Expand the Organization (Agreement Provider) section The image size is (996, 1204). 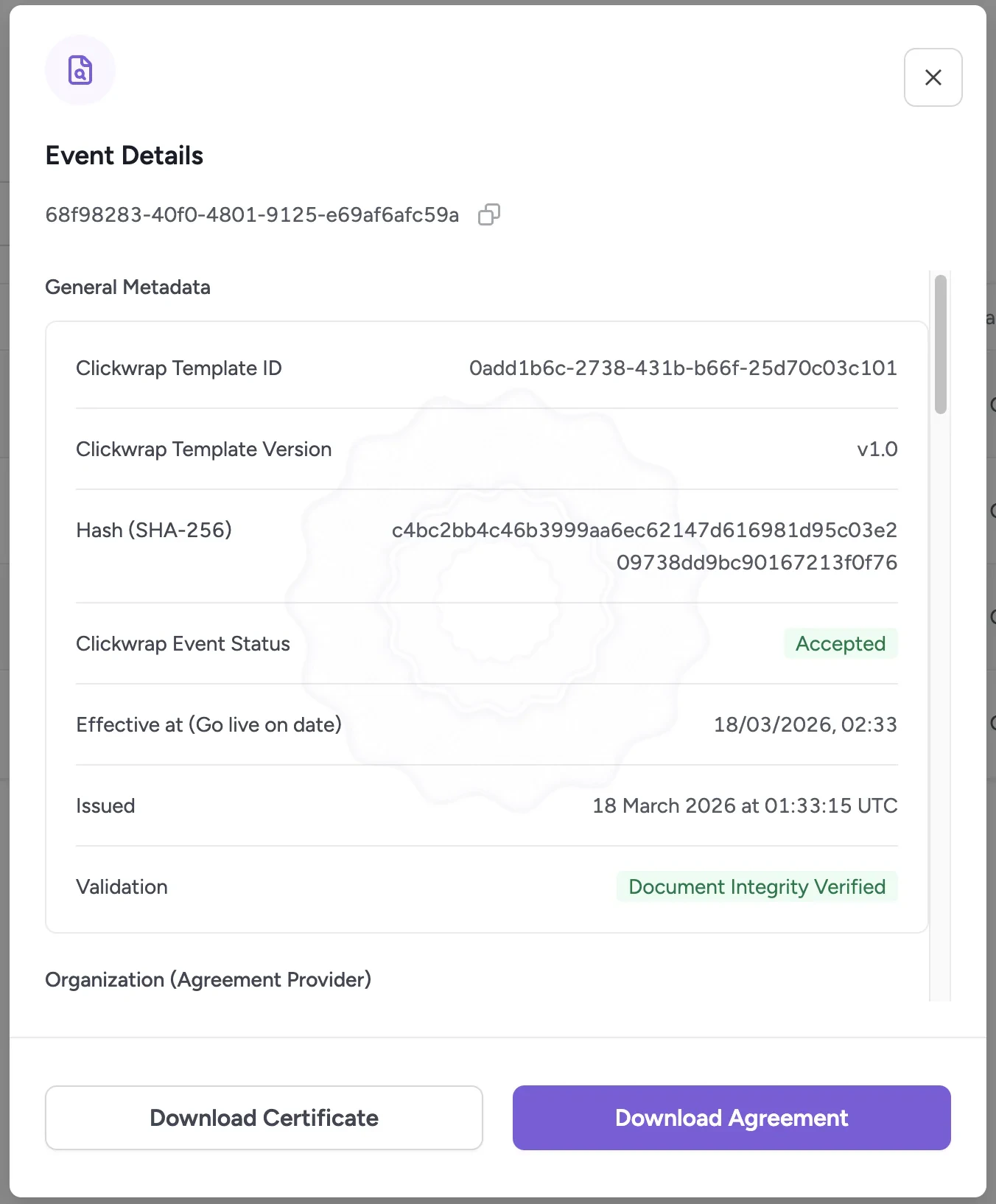(208, 979)
